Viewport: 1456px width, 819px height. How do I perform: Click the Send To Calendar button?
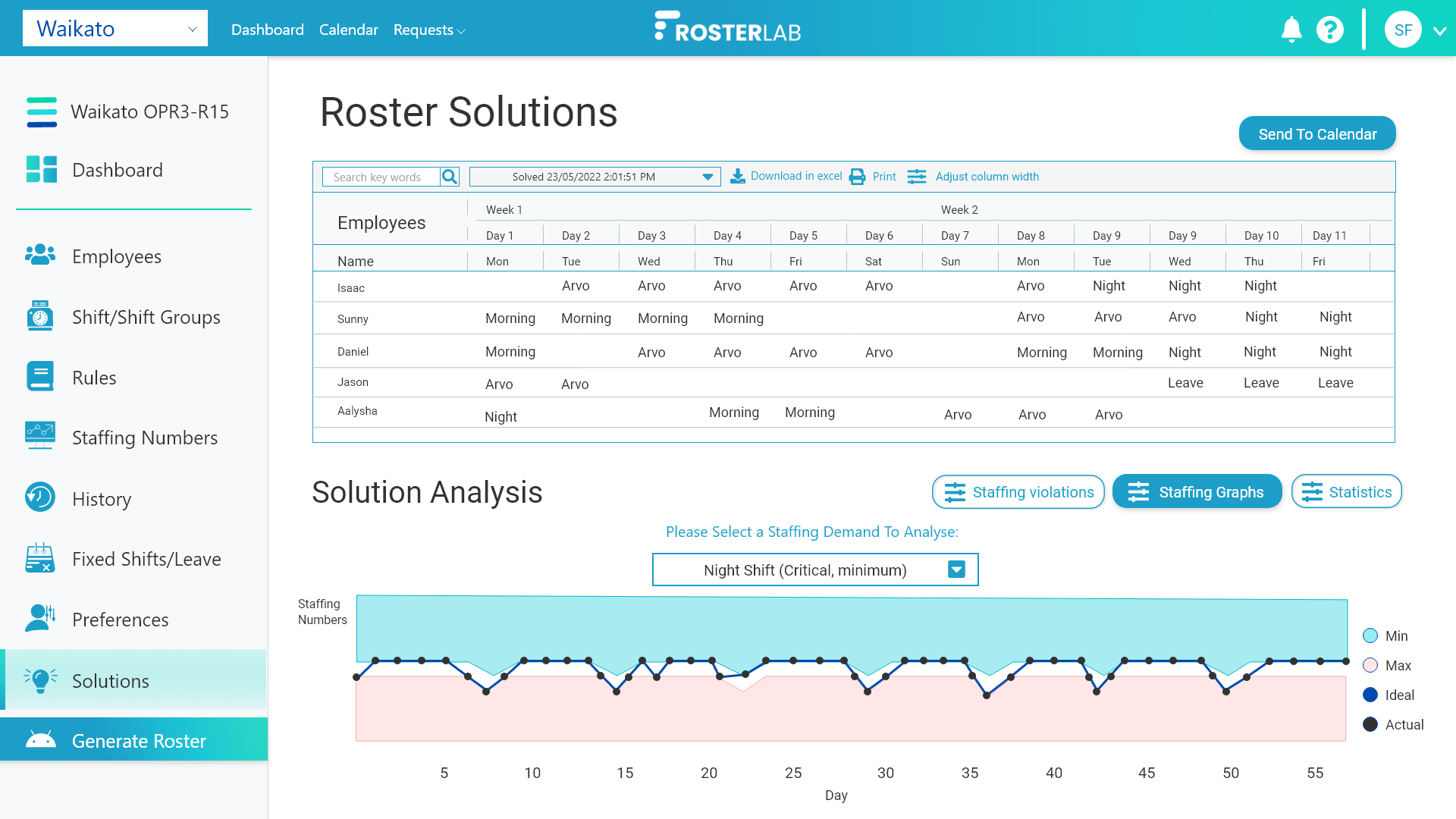click(1317, 134)
